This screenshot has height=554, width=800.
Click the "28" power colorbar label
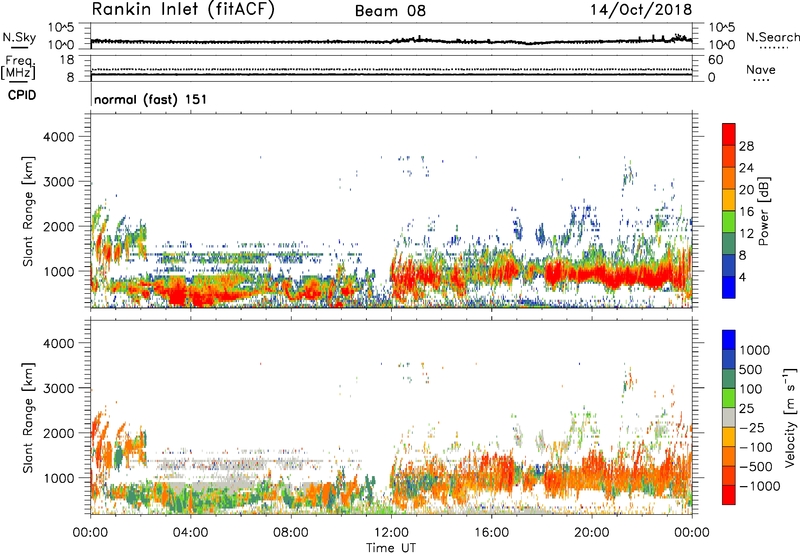[x=746, y=146]
